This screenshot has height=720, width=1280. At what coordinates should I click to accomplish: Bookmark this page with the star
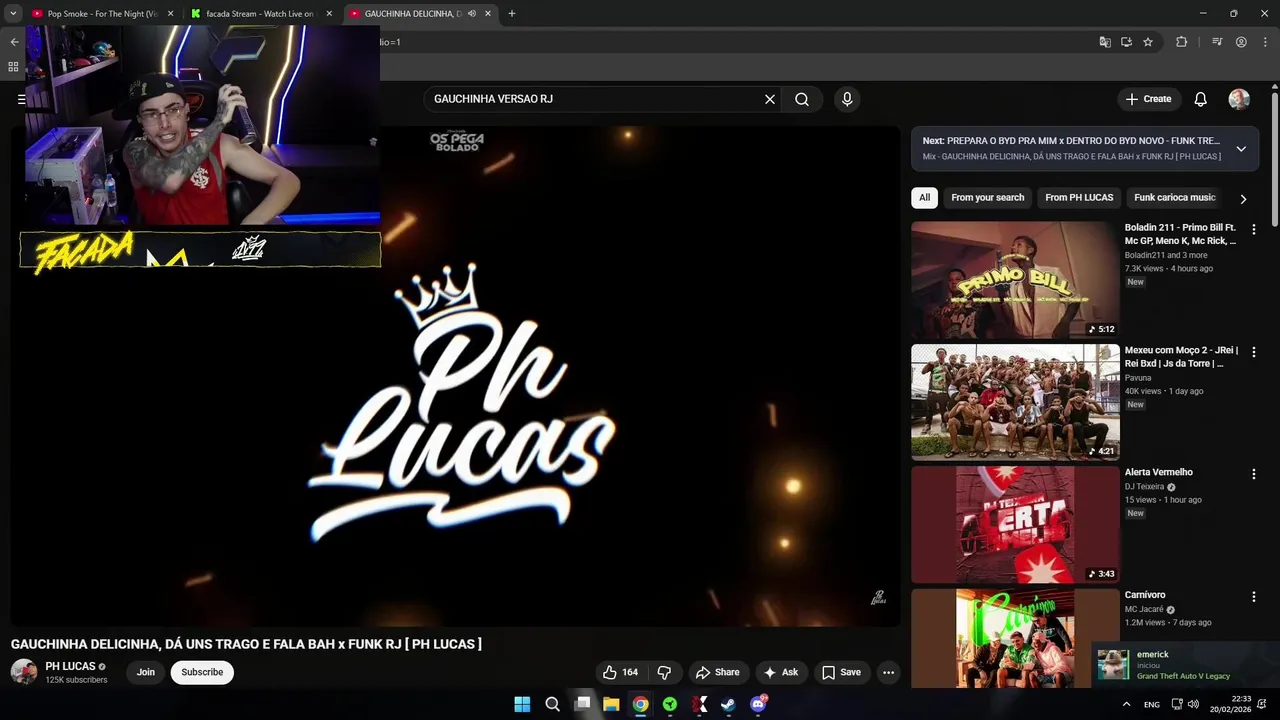[1148, 42]
